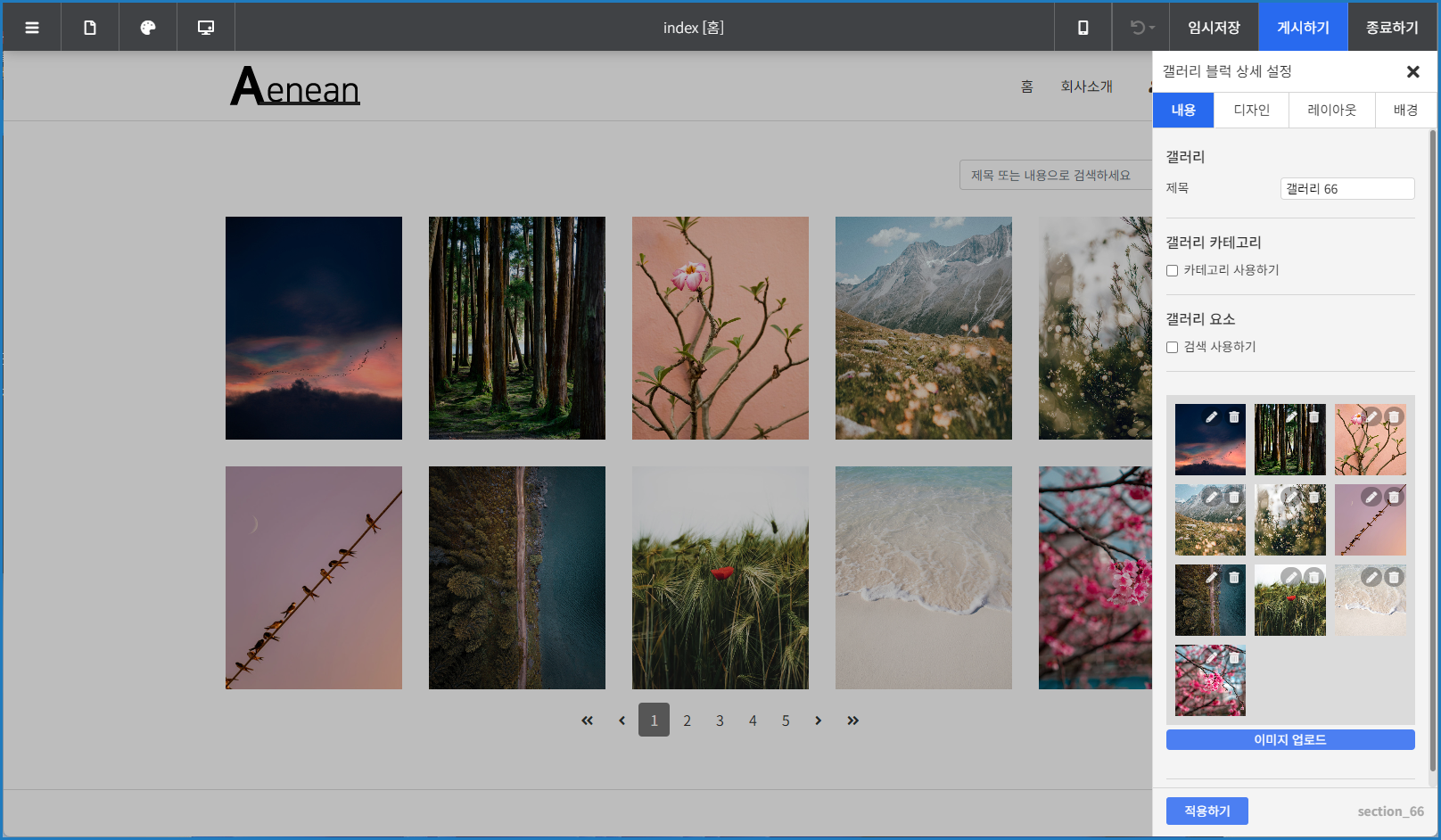Delete the cherry blossom thumbnail image
1441x840 pixels.
tap(1234, 657)
